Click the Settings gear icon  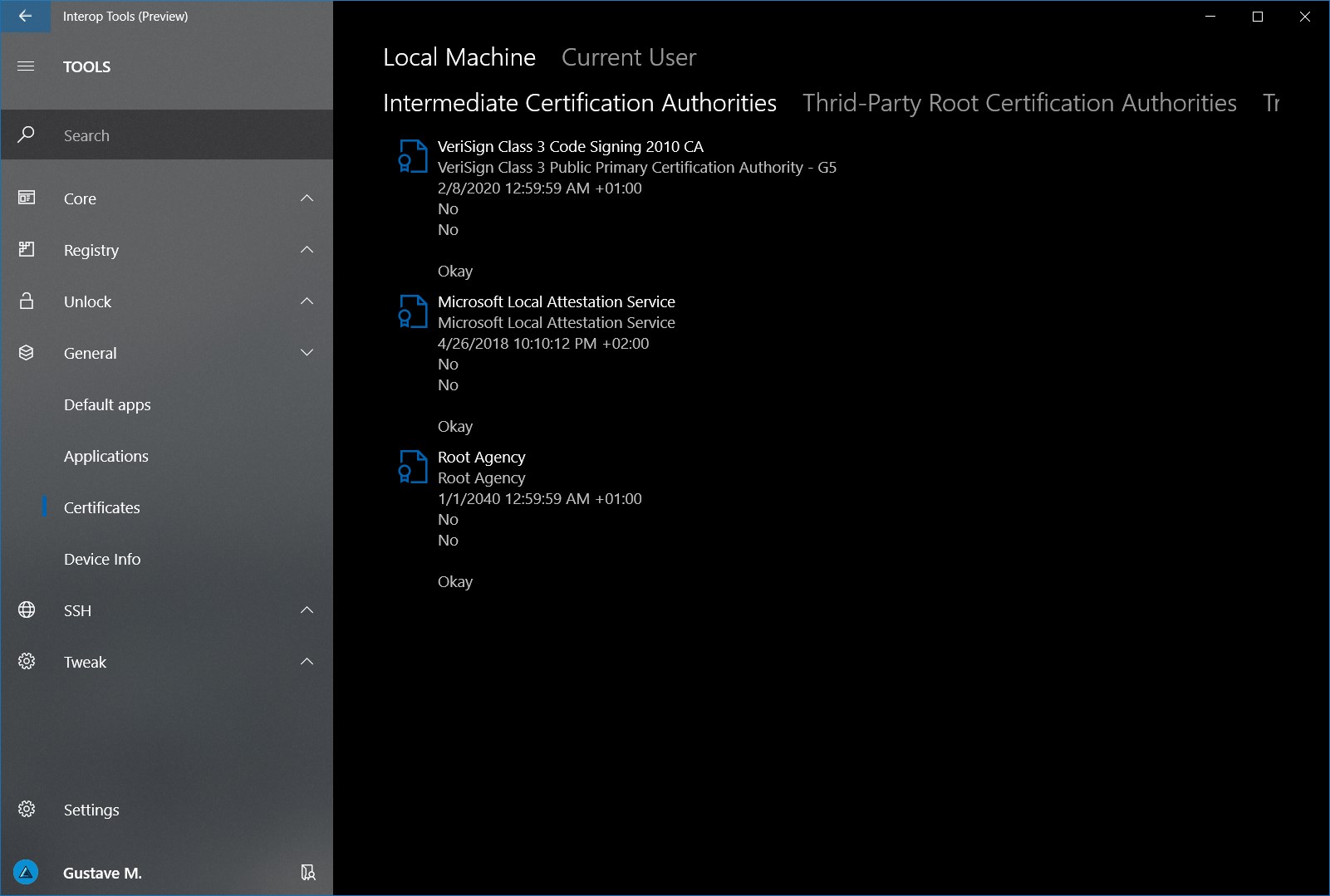click(x=27, y=810)
